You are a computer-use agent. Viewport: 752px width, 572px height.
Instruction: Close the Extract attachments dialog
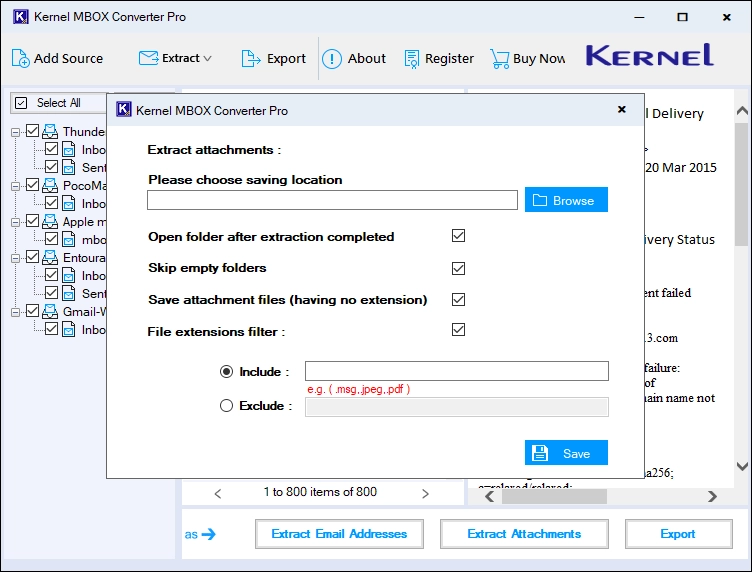(622, 110)
